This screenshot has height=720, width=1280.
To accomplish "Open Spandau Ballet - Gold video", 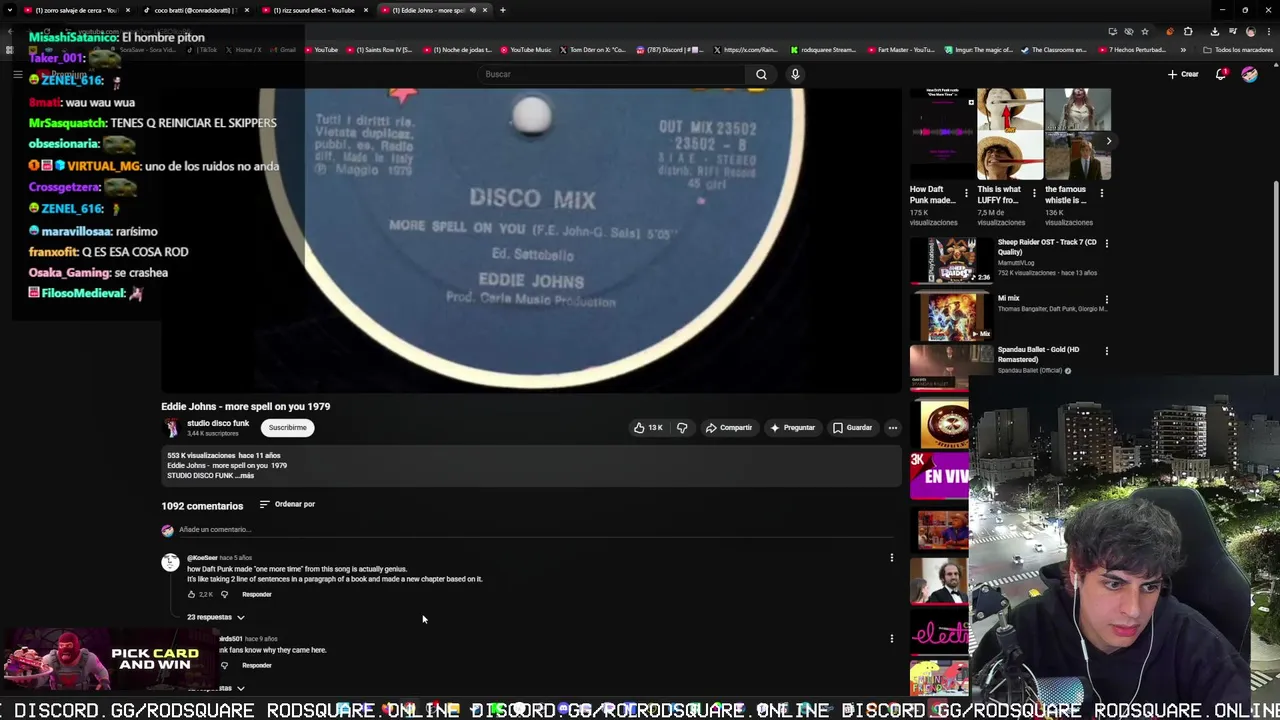I will pyautogui.click(x=1038, y=354).
